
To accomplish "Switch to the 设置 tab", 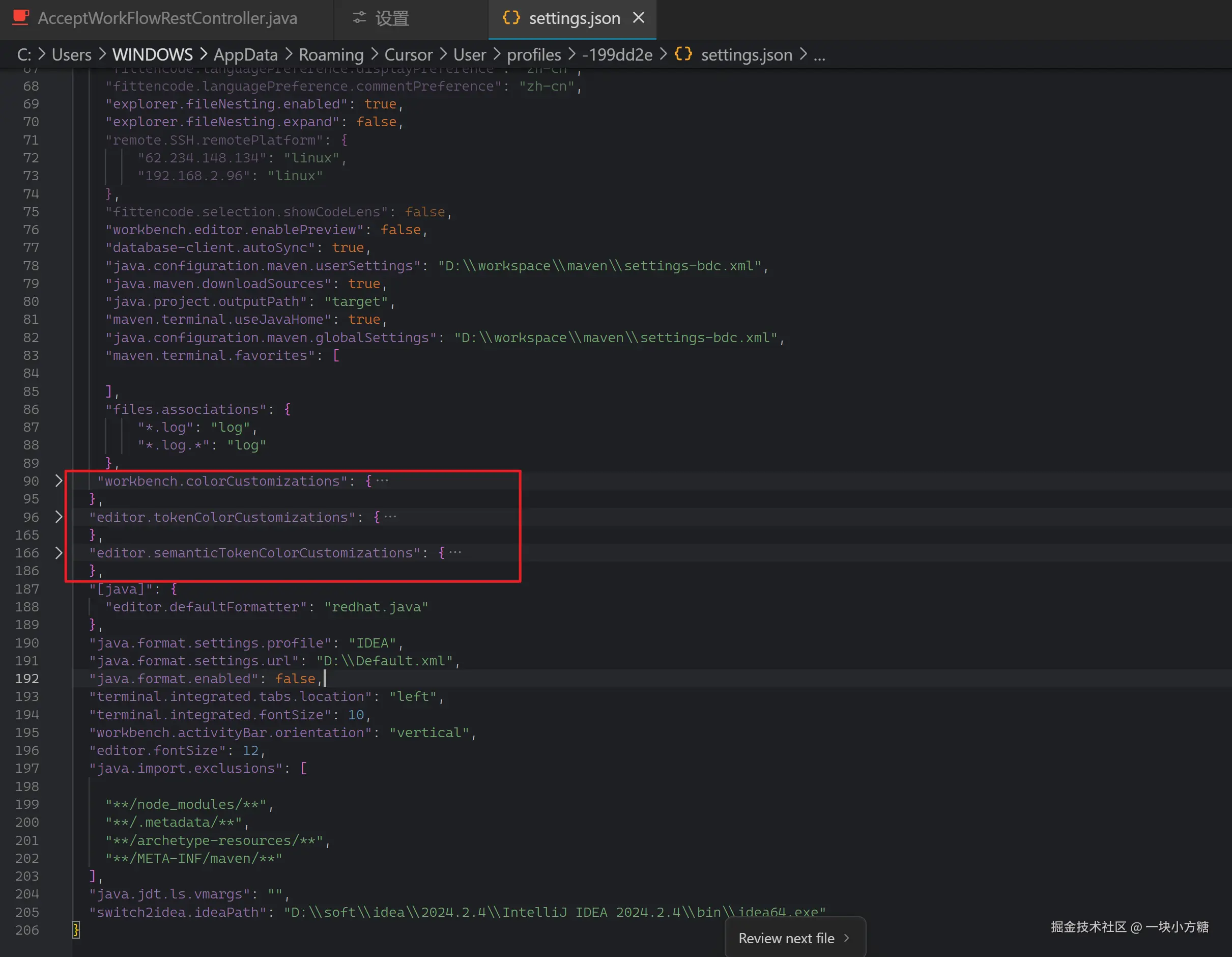I will (x=392, y=18).
